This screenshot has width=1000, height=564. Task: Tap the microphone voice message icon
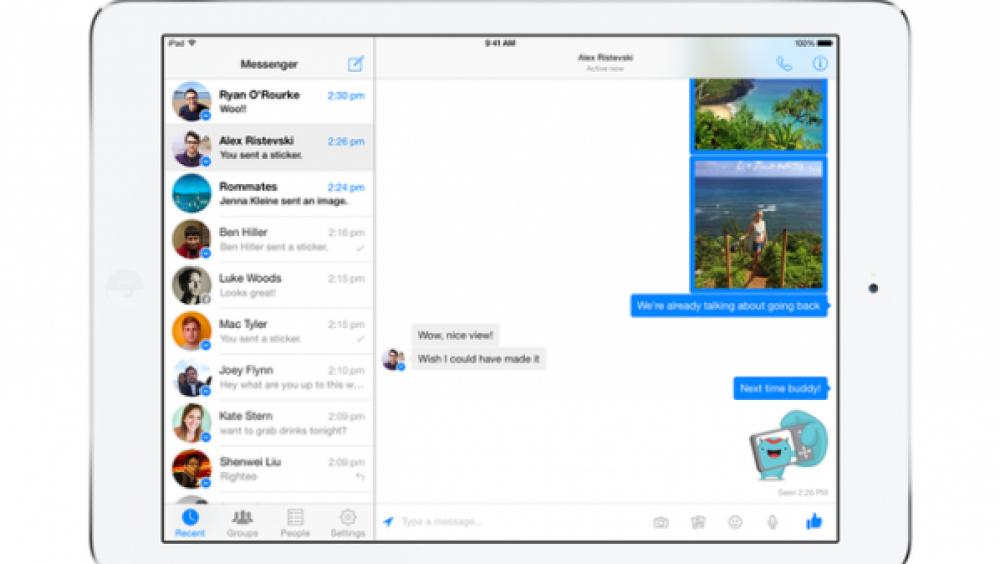772,522
